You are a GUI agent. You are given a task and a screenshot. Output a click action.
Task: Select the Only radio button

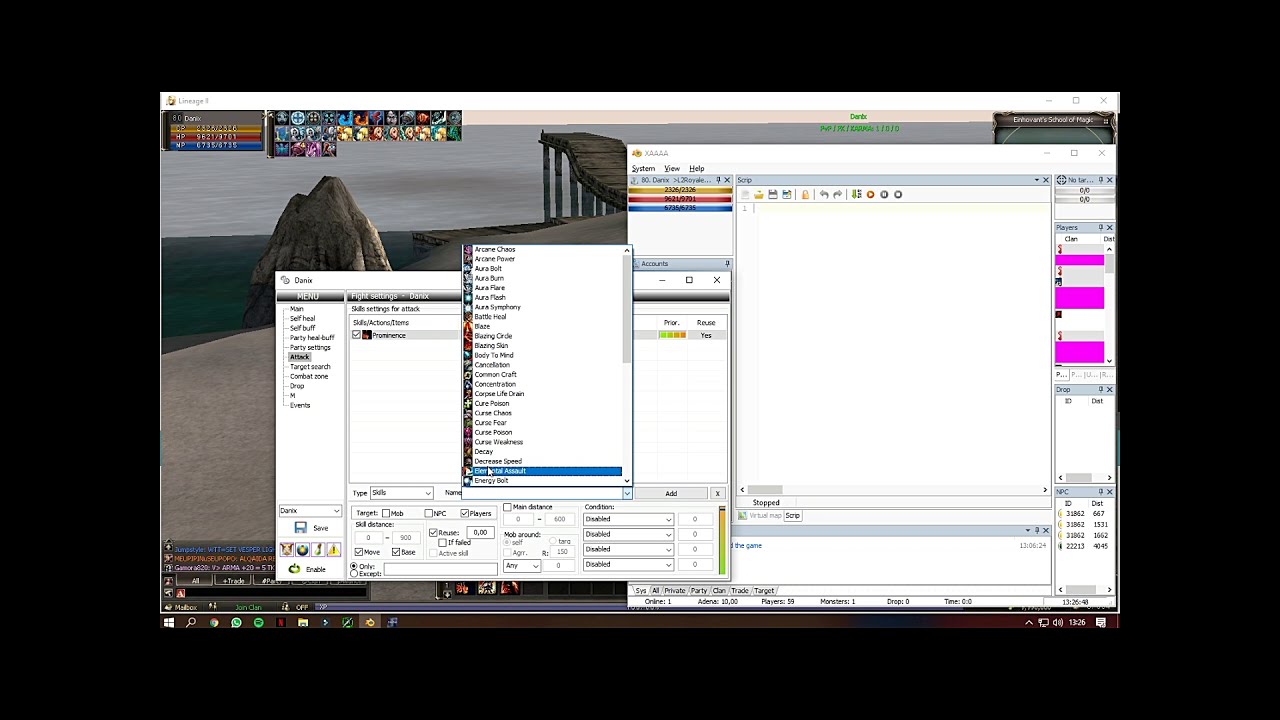click(x=354, y=567)
